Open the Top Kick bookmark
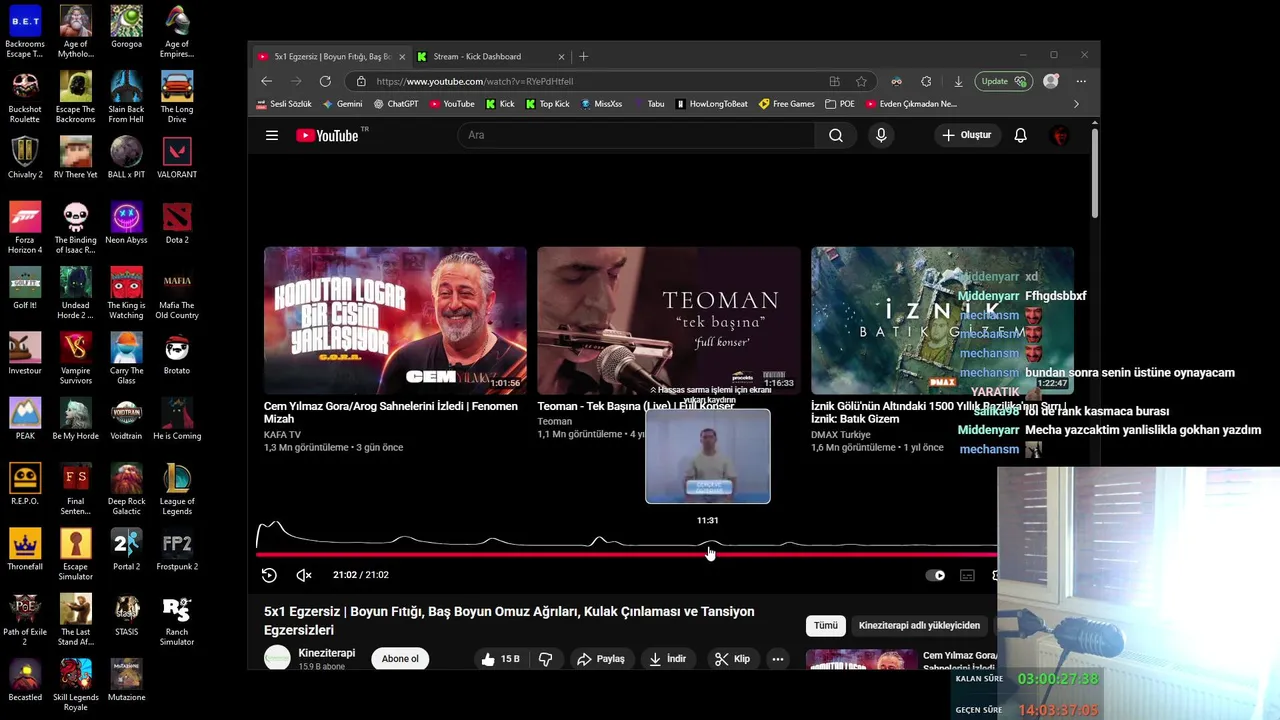 [x=547, y=104]
